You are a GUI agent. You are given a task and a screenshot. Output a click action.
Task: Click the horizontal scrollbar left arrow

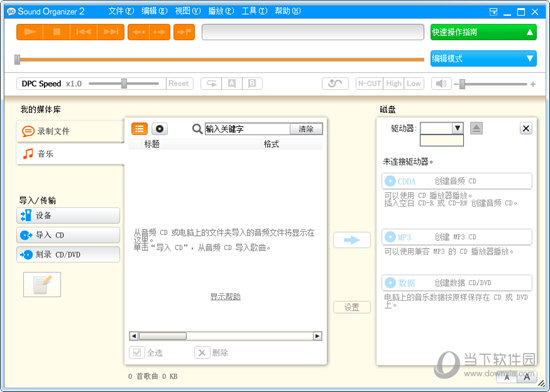click(x=134, y=336)
